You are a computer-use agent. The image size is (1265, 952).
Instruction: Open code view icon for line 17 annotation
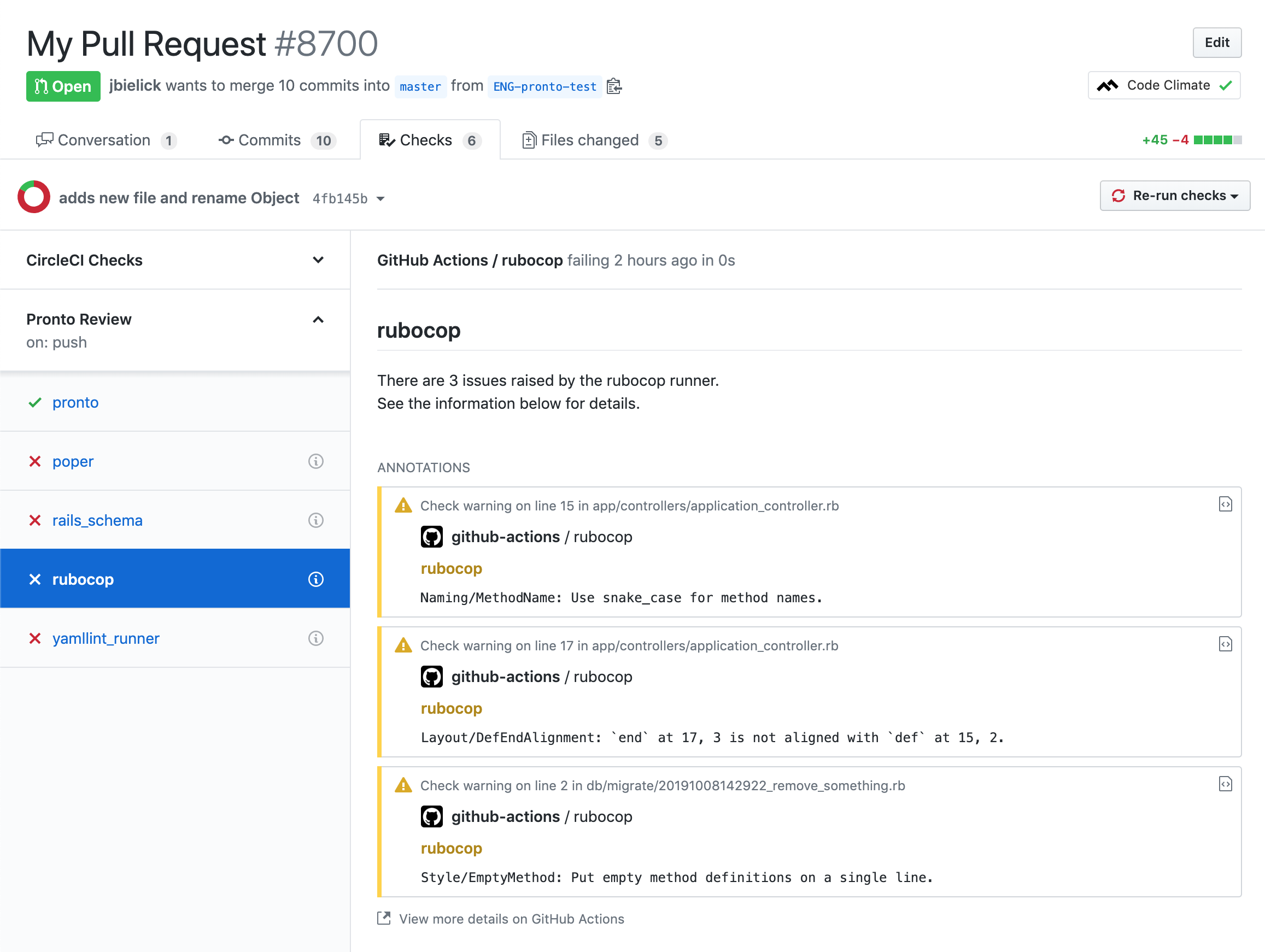pos(1225,644)
